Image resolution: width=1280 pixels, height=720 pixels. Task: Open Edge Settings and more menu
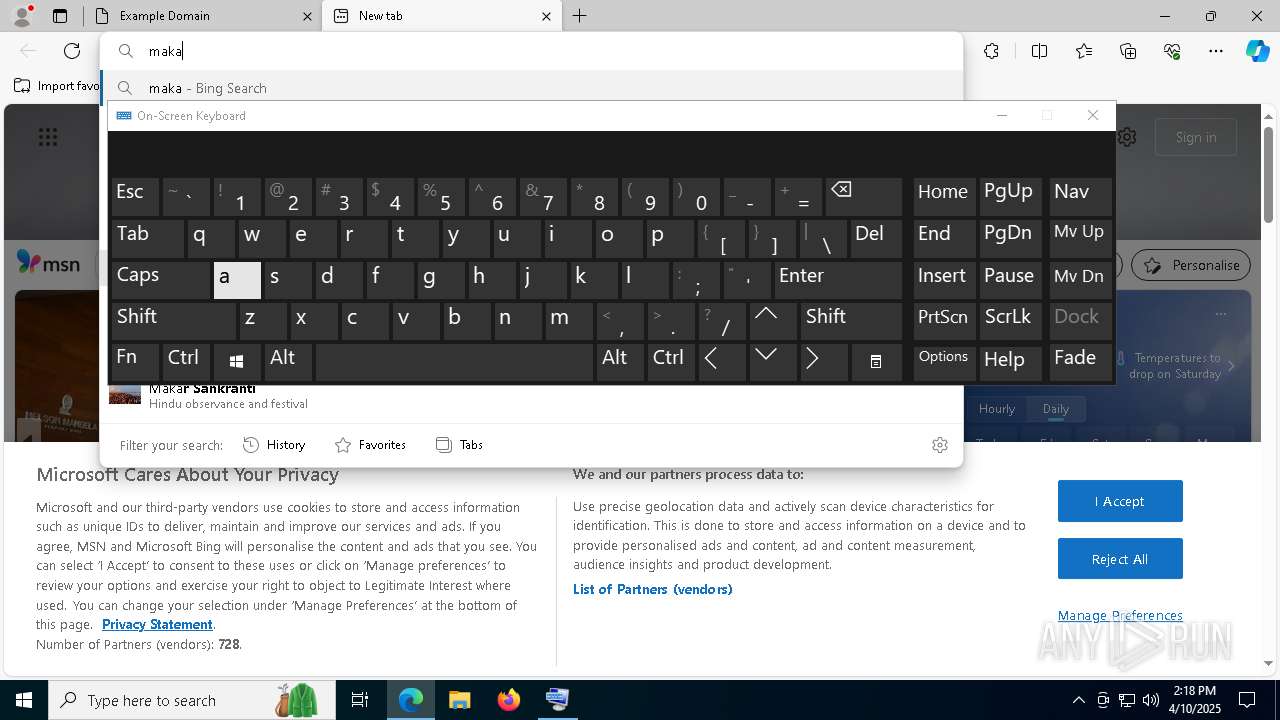pyautogui.click(x=1216, y=51)
